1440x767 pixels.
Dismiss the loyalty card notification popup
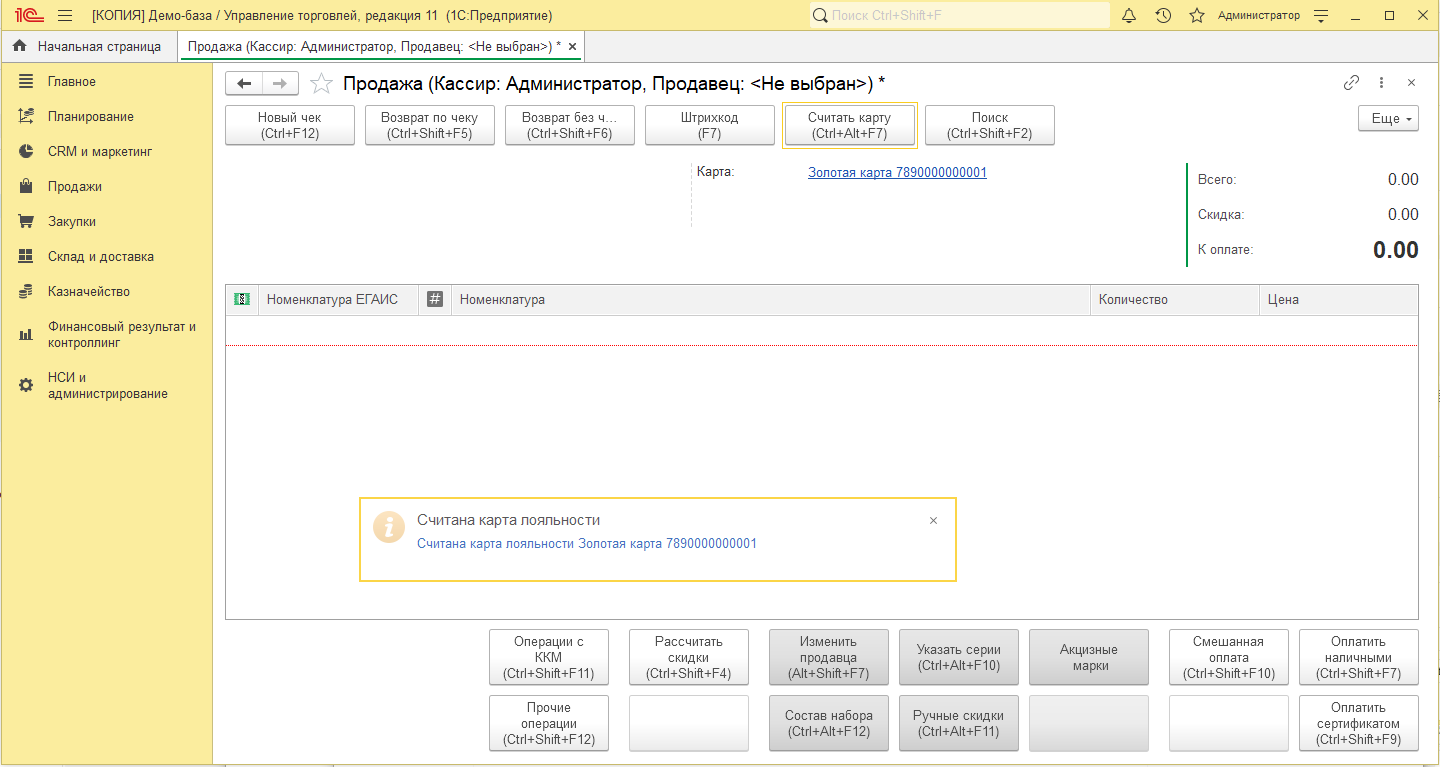tap(933, 521)
